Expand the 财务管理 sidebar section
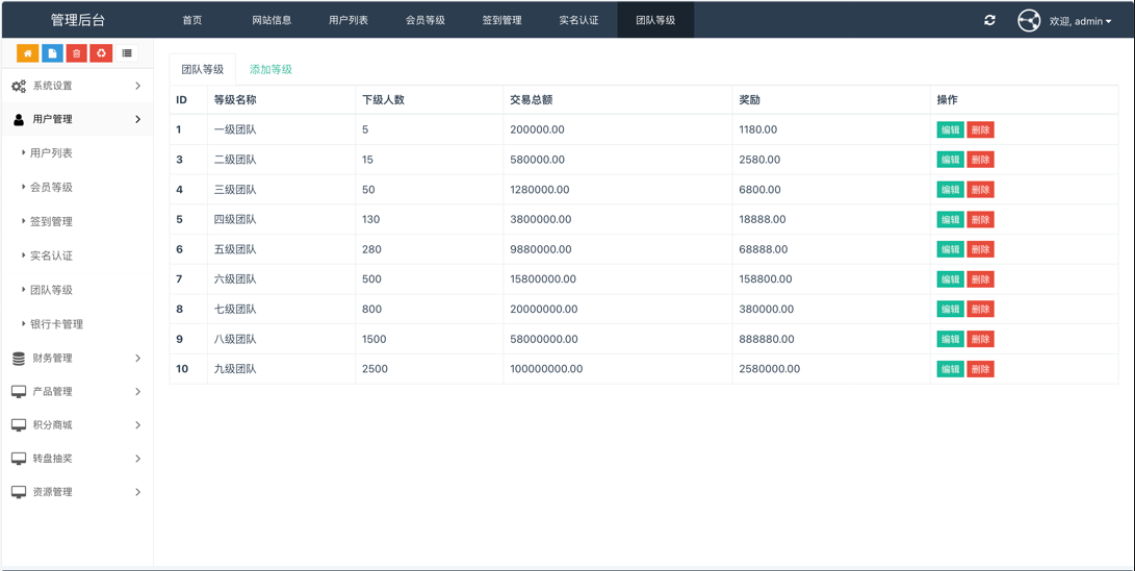The height and width of the screenshot is (571, 1135). click(77, 358)
